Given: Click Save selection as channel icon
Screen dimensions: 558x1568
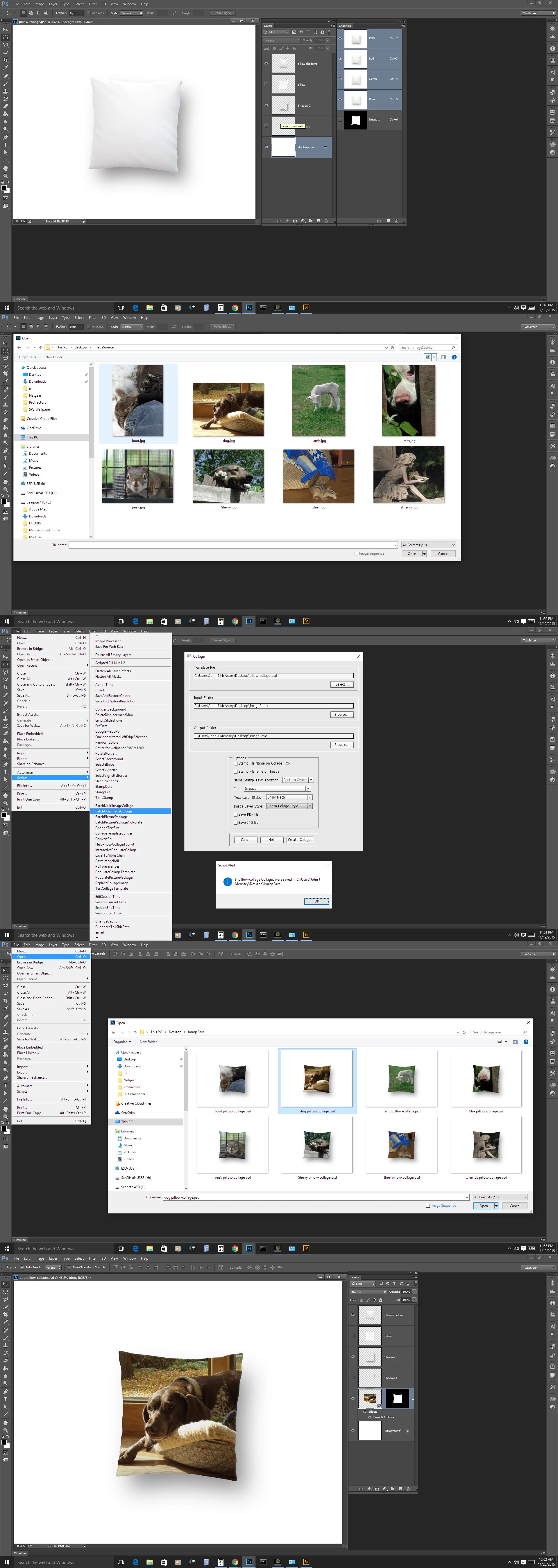Looking at the screenshot, I should coord(379,221).
